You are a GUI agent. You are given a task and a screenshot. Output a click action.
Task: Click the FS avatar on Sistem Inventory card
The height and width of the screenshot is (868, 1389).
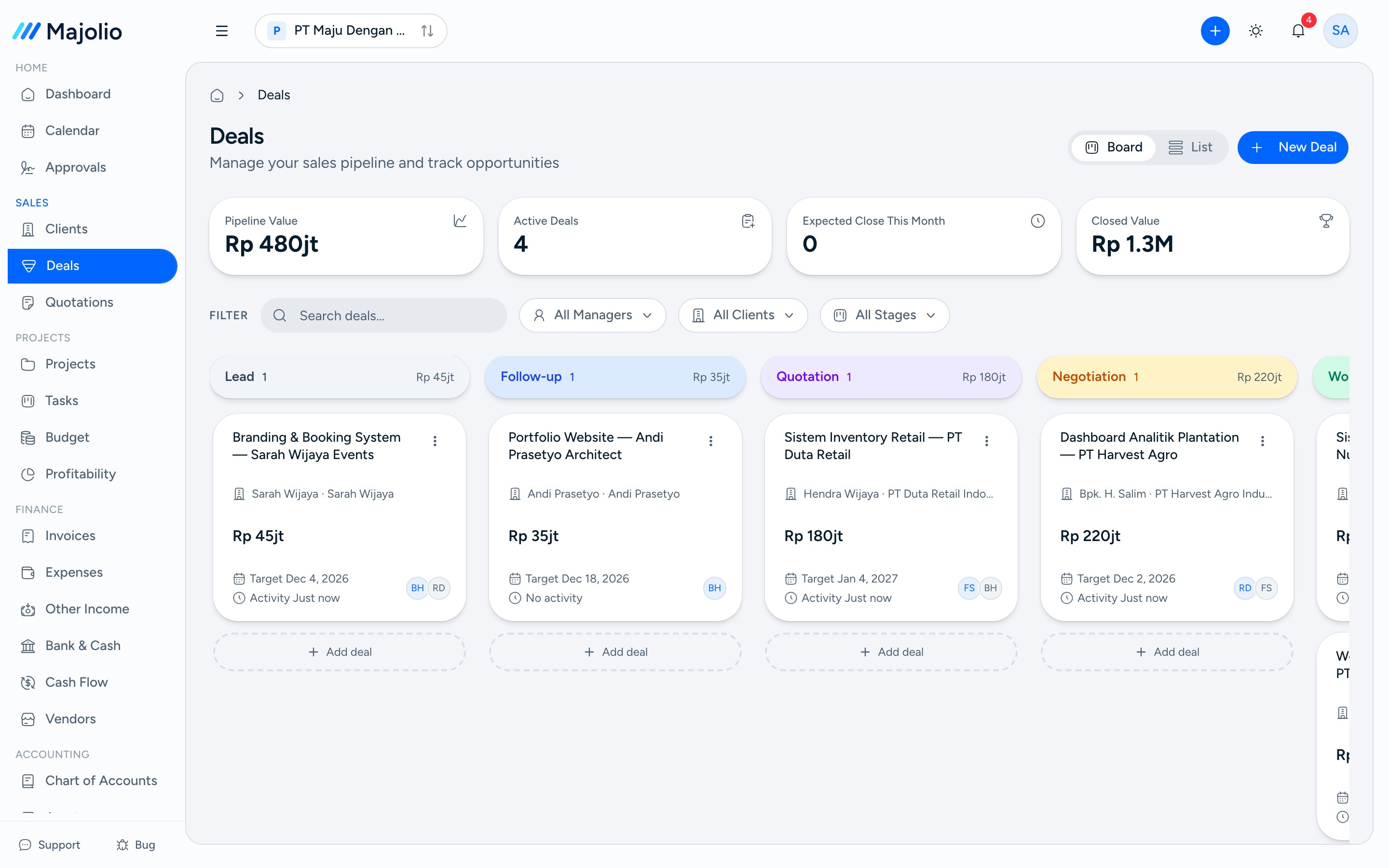click(969, 588)
